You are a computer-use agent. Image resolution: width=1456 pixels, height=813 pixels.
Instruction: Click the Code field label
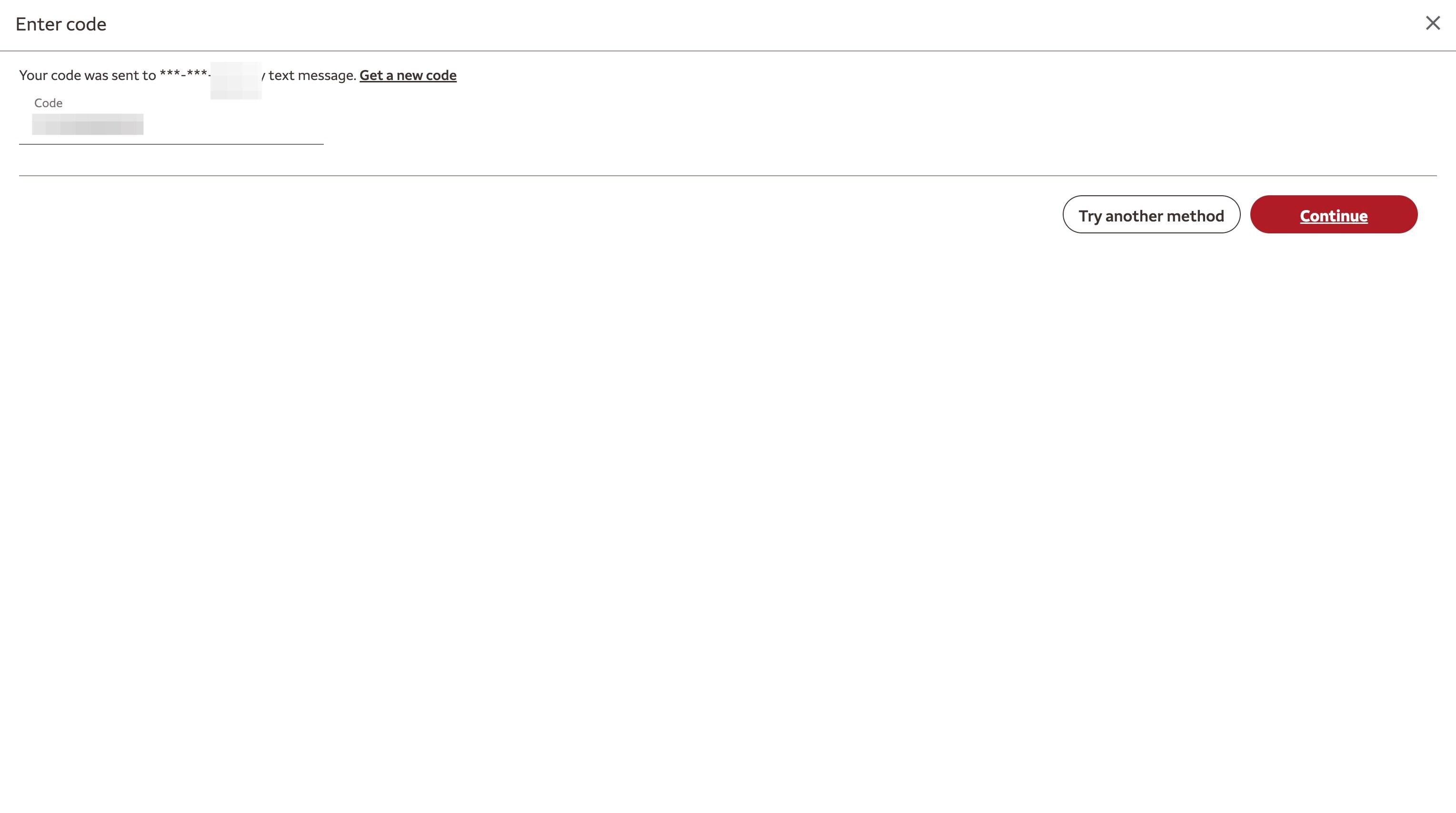pyautogui.click(x=48, y=103)
